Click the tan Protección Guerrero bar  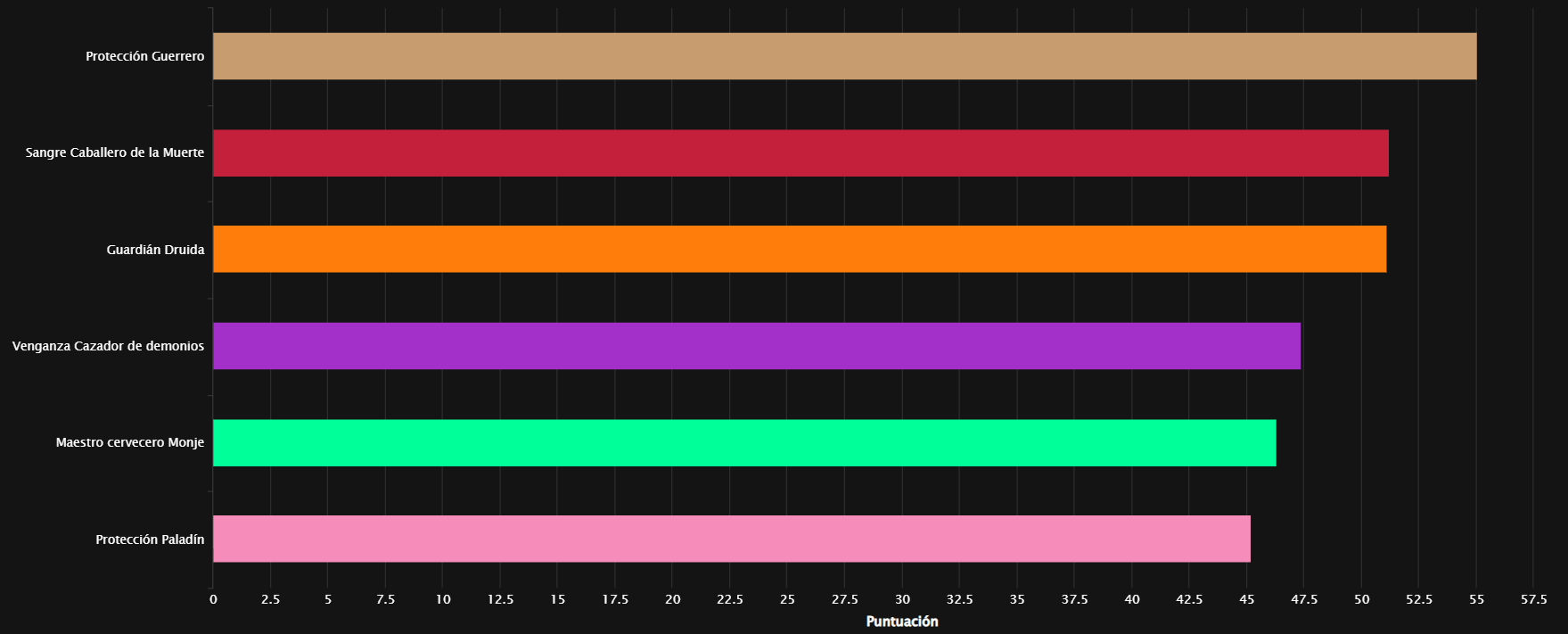point(845,56)
